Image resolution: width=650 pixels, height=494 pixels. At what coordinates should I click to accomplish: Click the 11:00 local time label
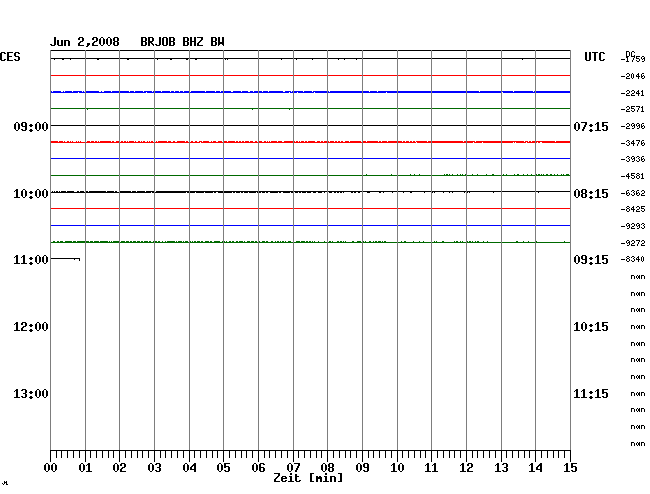(31, 260)
